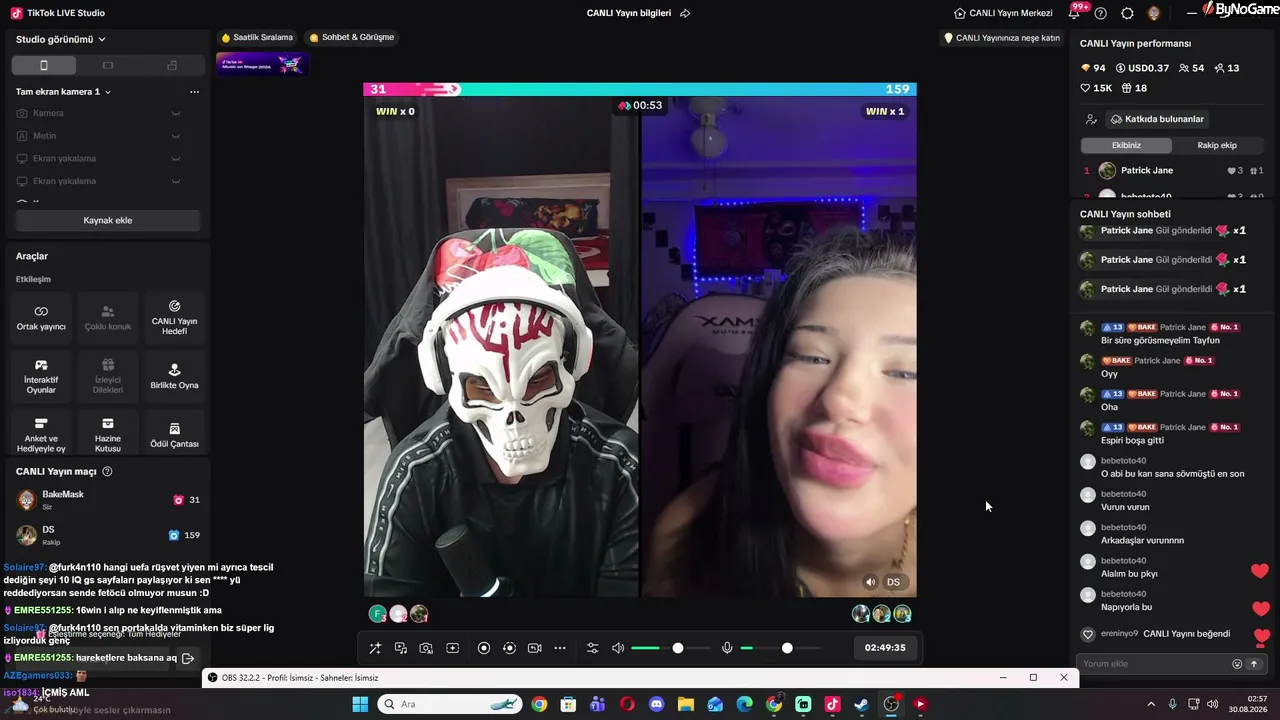Screen dimensions: 1280x720
Task: Open Steam from the taskbar
Action: click(x=861, y=704)
